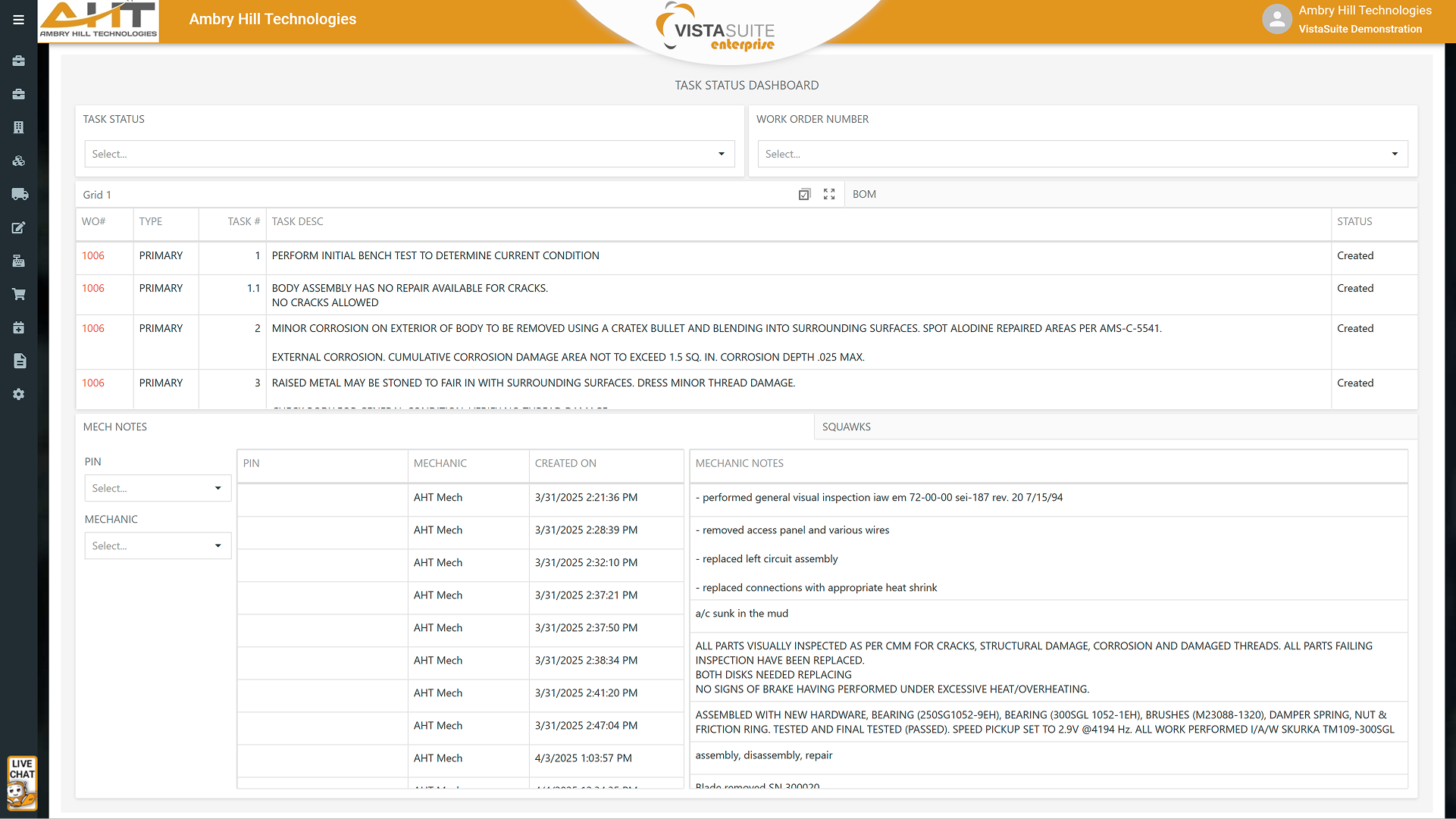Switch to the Squawks tab
The width and height of the screenshot is (1456, 819).
(846, 427)
